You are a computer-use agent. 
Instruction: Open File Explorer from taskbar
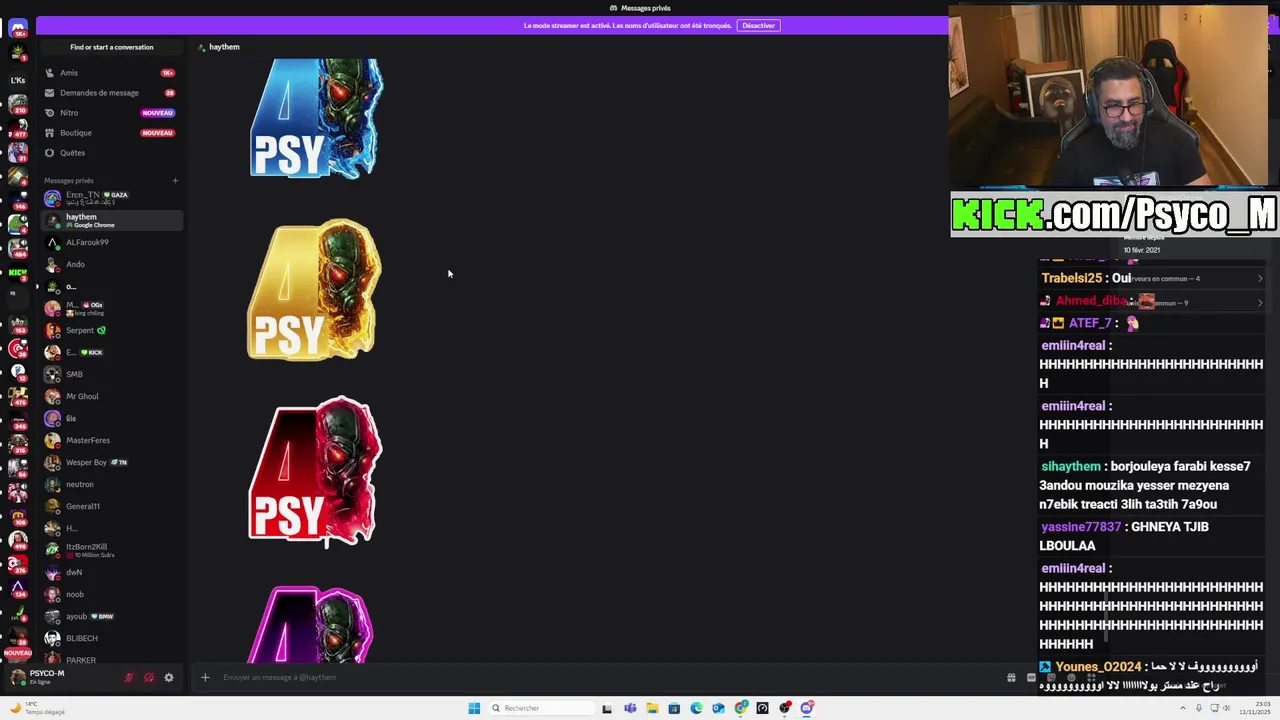[x=652, y=708]
